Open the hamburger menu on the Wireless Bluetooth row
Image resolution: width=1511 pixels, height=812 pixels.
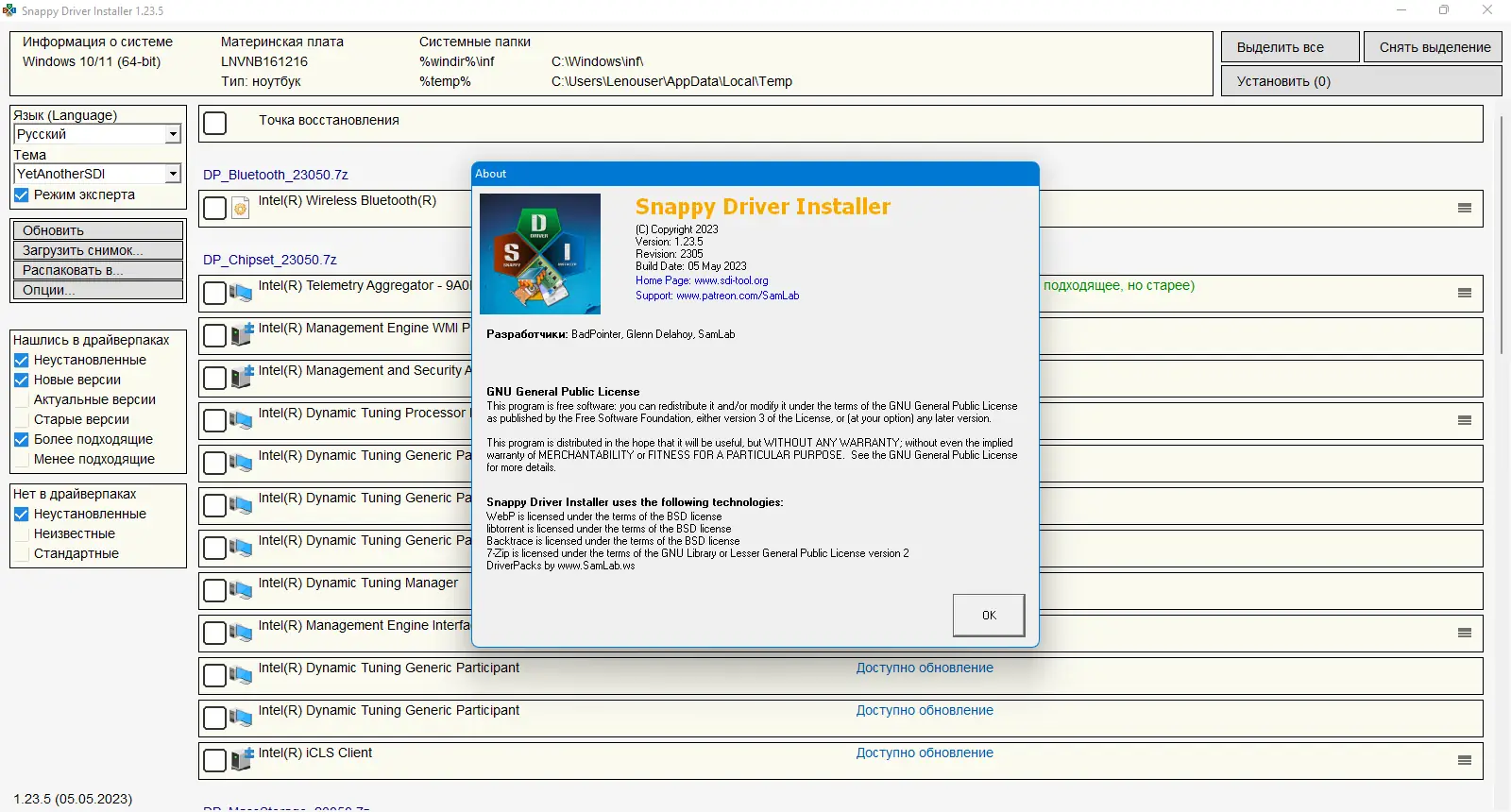[x=1465, y=208]
